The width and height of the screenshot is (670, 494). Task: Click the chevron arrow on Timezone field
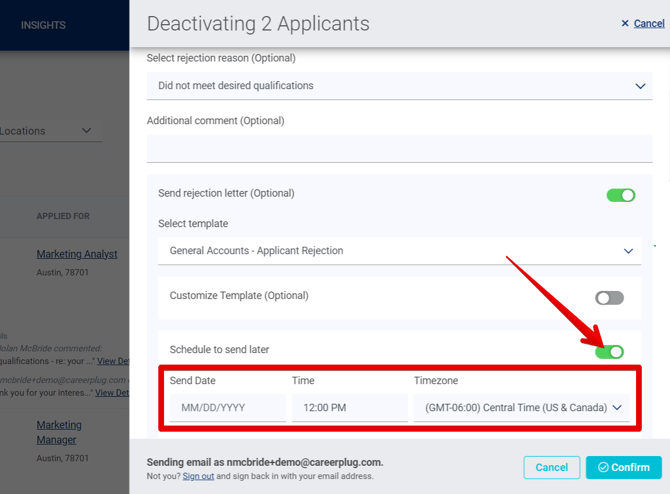point(617,408)
